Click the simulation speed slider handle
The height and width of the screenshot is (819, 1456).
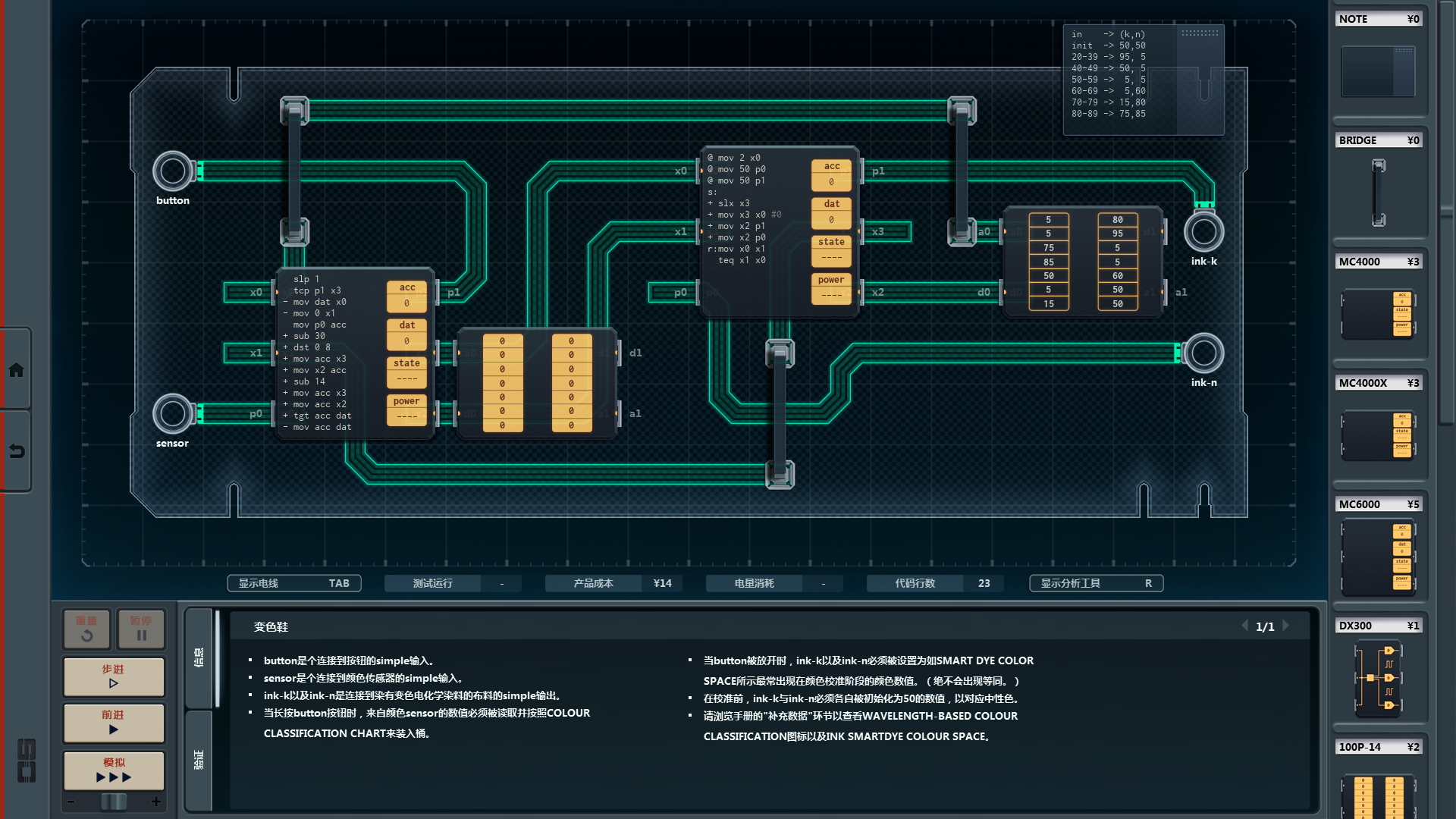(114, 802)
